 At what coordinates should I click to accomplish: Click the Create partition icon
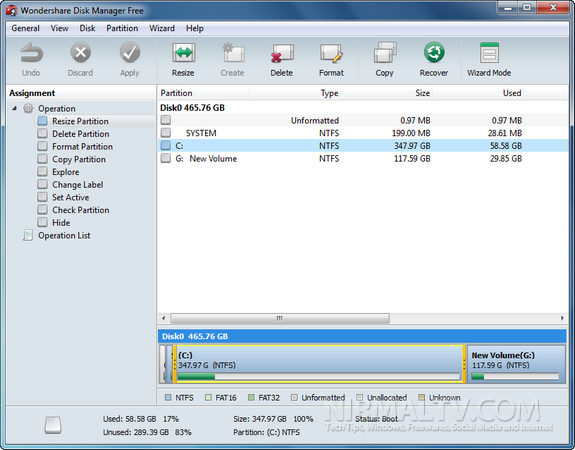pos(233,52)
